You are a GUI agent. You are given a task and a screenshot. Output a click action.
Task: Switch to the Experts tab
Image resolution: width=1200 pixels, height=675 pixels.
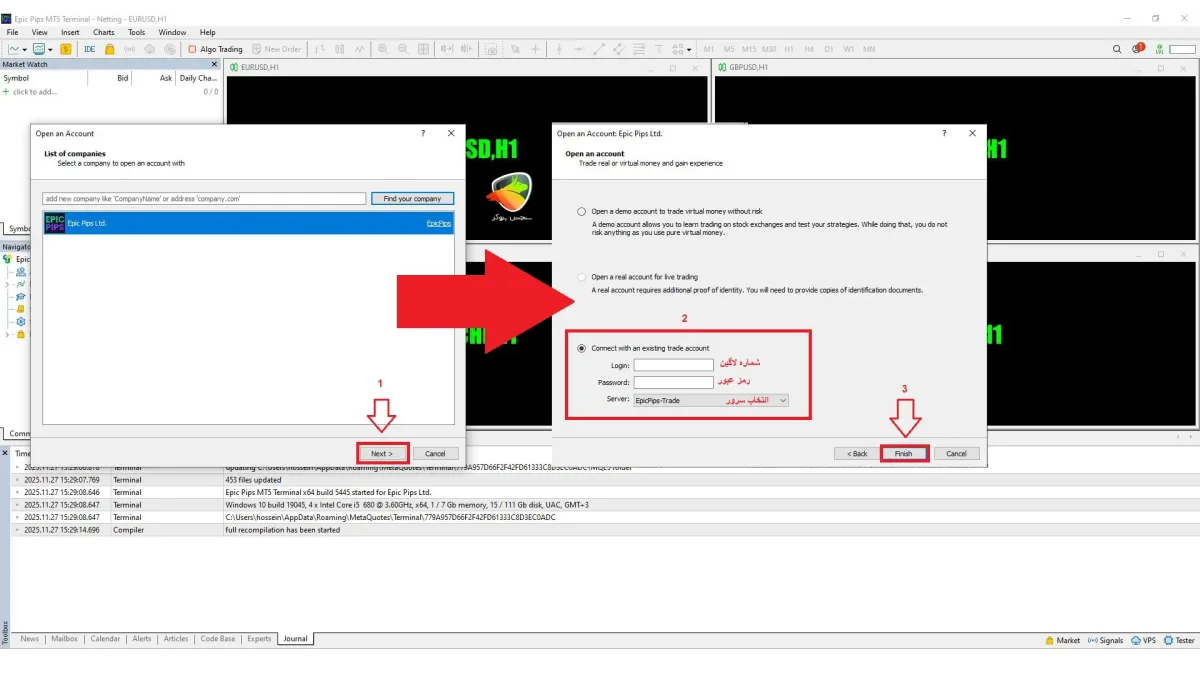coord(259,639)
